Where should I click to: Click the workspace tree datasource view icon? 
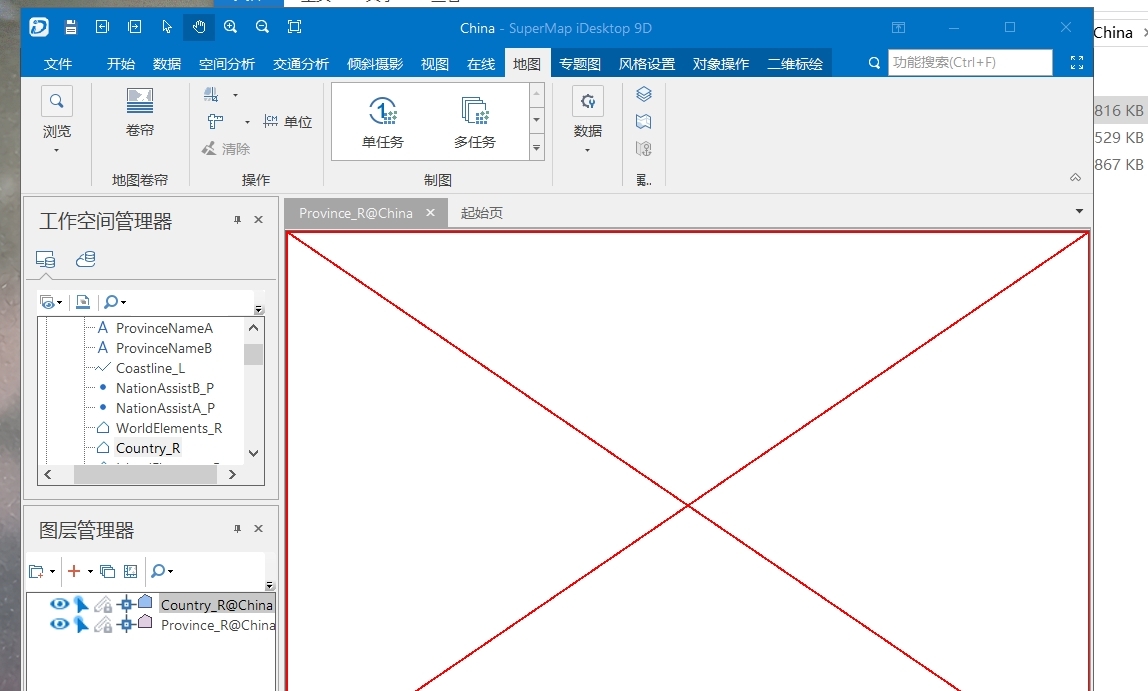tap(45, 259)
